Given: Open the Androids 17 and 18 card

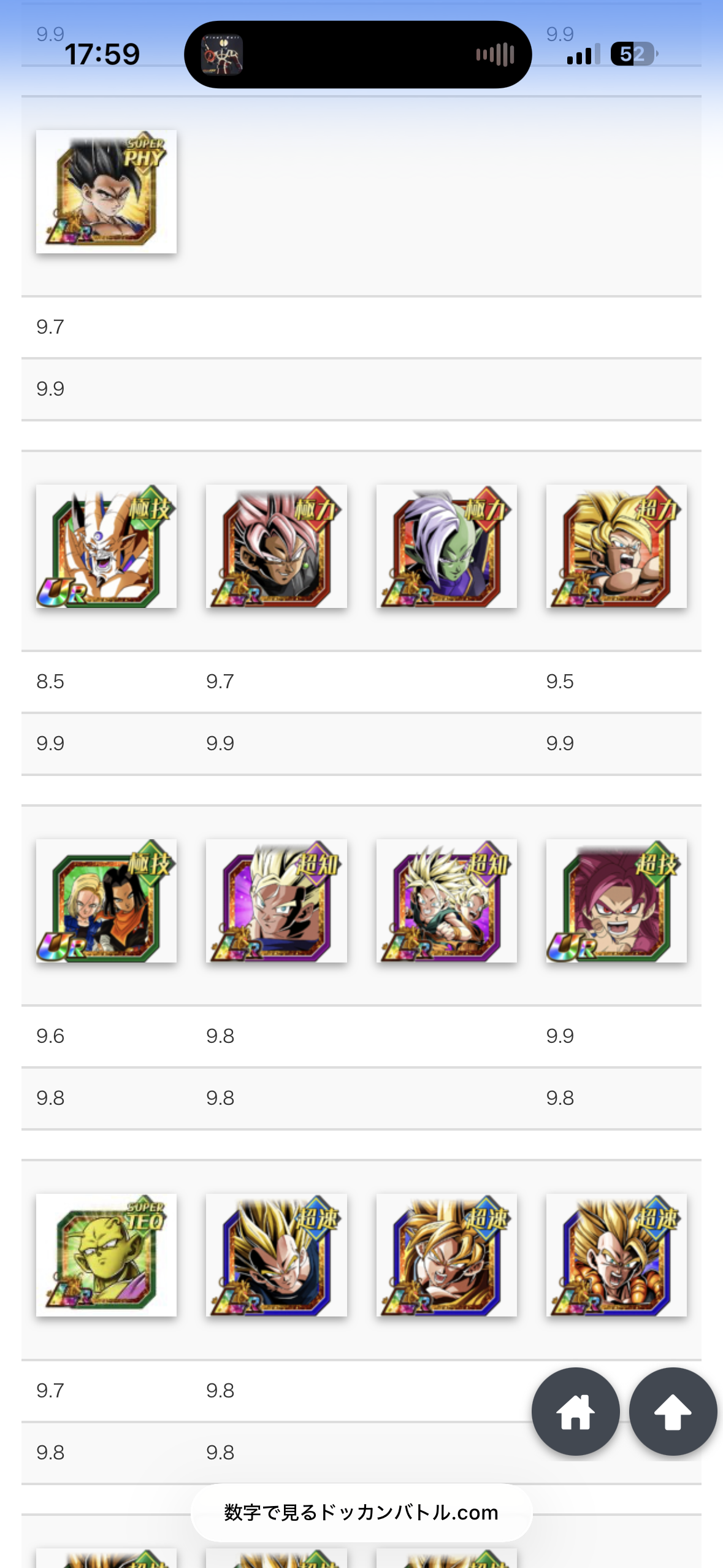Looking at the screenshot, I should [x=106, y=901].
